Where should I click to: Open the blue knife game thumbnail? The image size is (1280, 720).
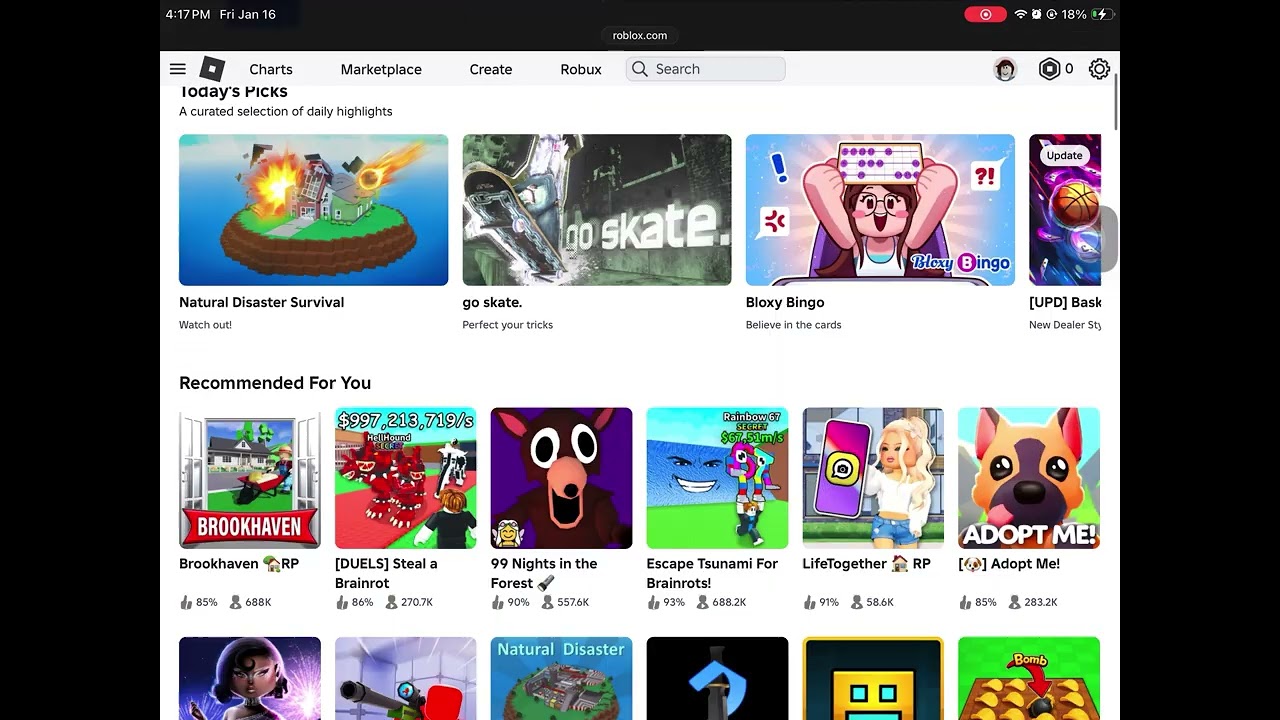pyautogui.click(x=717, y=678)
